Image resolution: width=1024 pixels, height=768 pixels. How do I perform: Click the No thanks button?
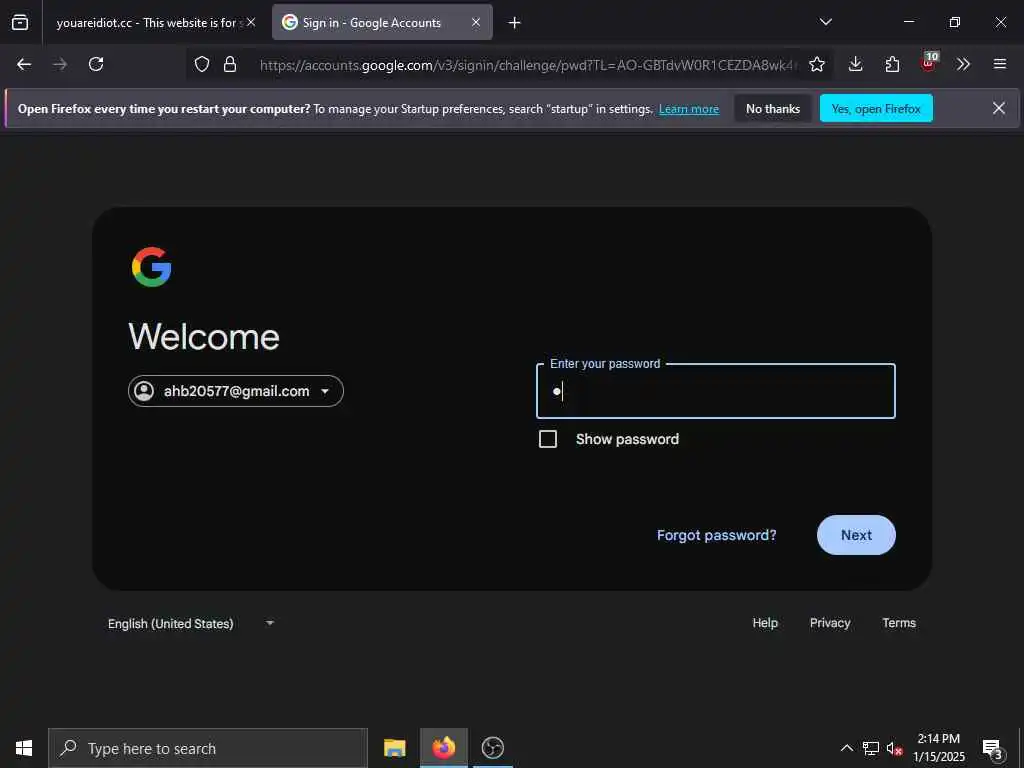773,109
